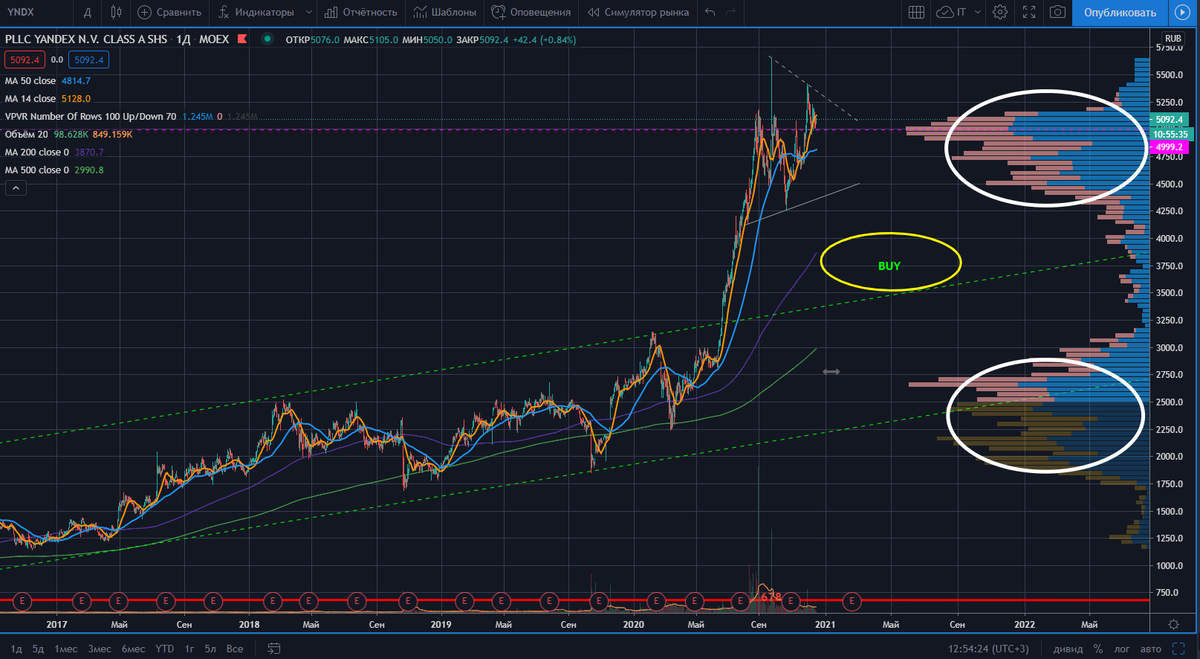Screen dimensions: 1200x659
Task: Click the Опубликовать button
Action: (1120, 13)
